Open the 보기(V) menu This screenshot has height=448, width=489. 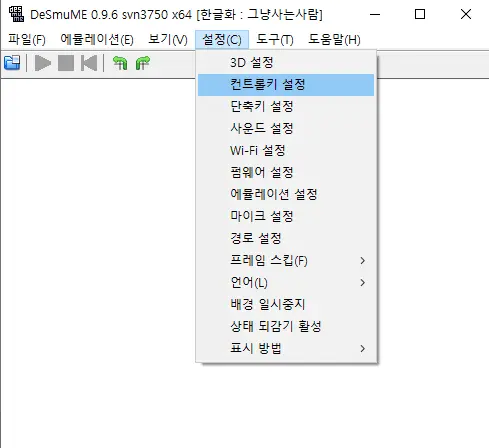point(168,40)
